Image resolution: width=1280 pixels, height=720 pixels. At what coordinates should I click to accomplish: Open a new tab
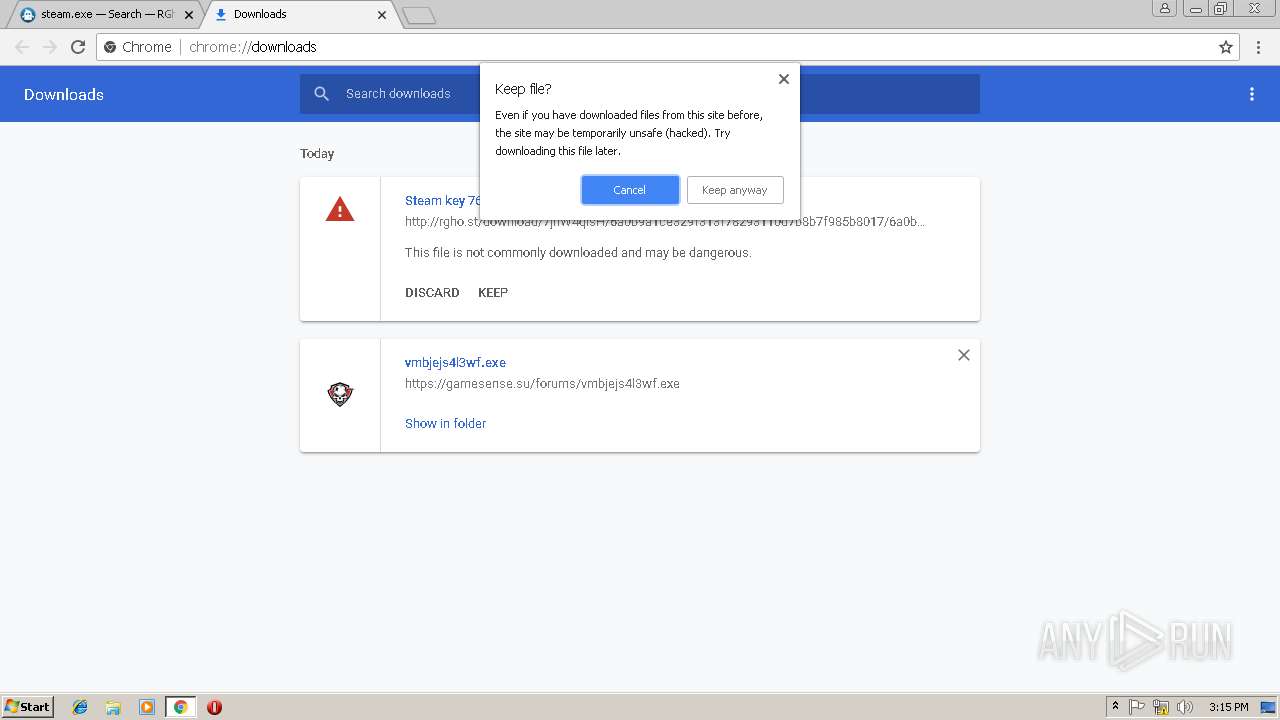pyautogui.click(x=419, y=15)
